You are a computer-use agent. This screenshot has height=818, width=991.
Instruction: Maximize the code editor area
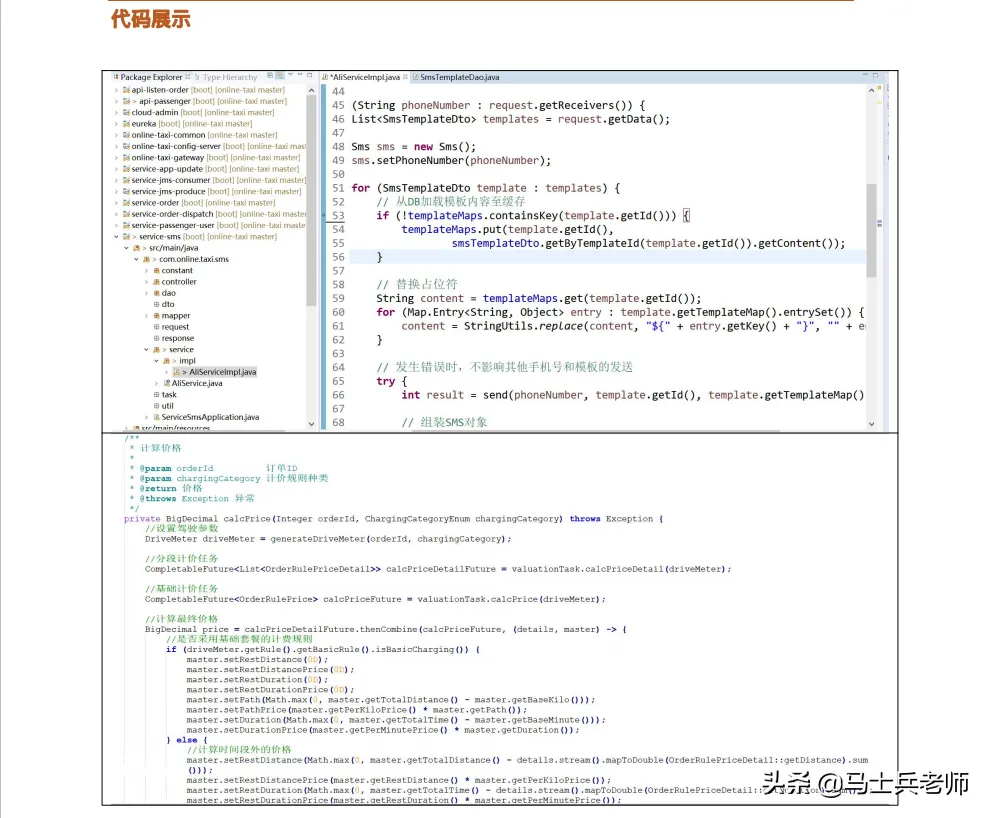tap(875, 75)
